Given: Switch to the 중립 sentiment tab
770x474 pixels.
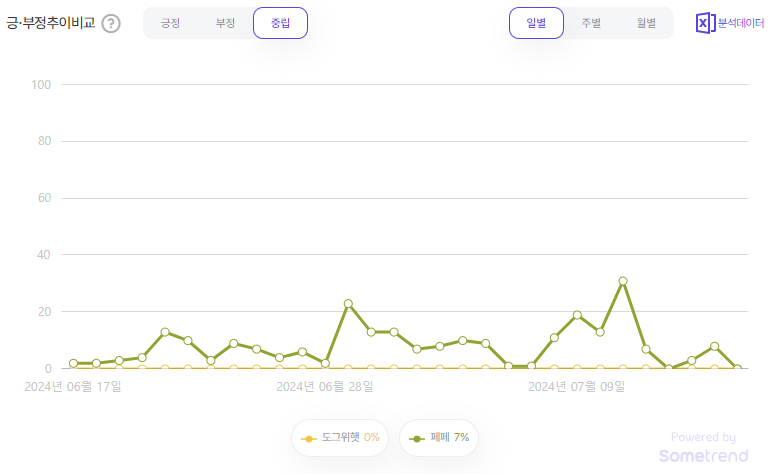Looking at the screenshot, I should 280,23.
